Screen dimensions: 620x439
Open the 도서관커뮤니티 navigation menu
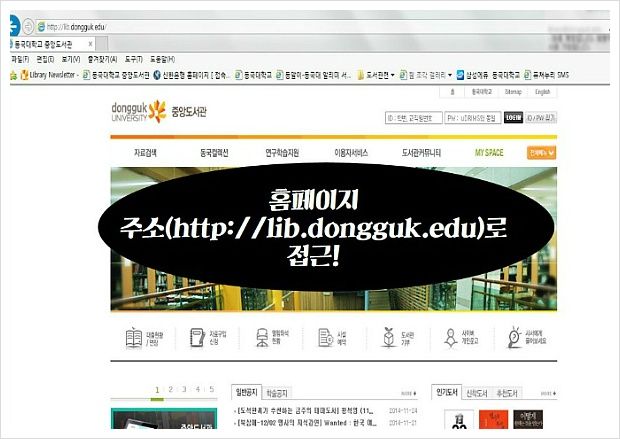pos(421,153)
